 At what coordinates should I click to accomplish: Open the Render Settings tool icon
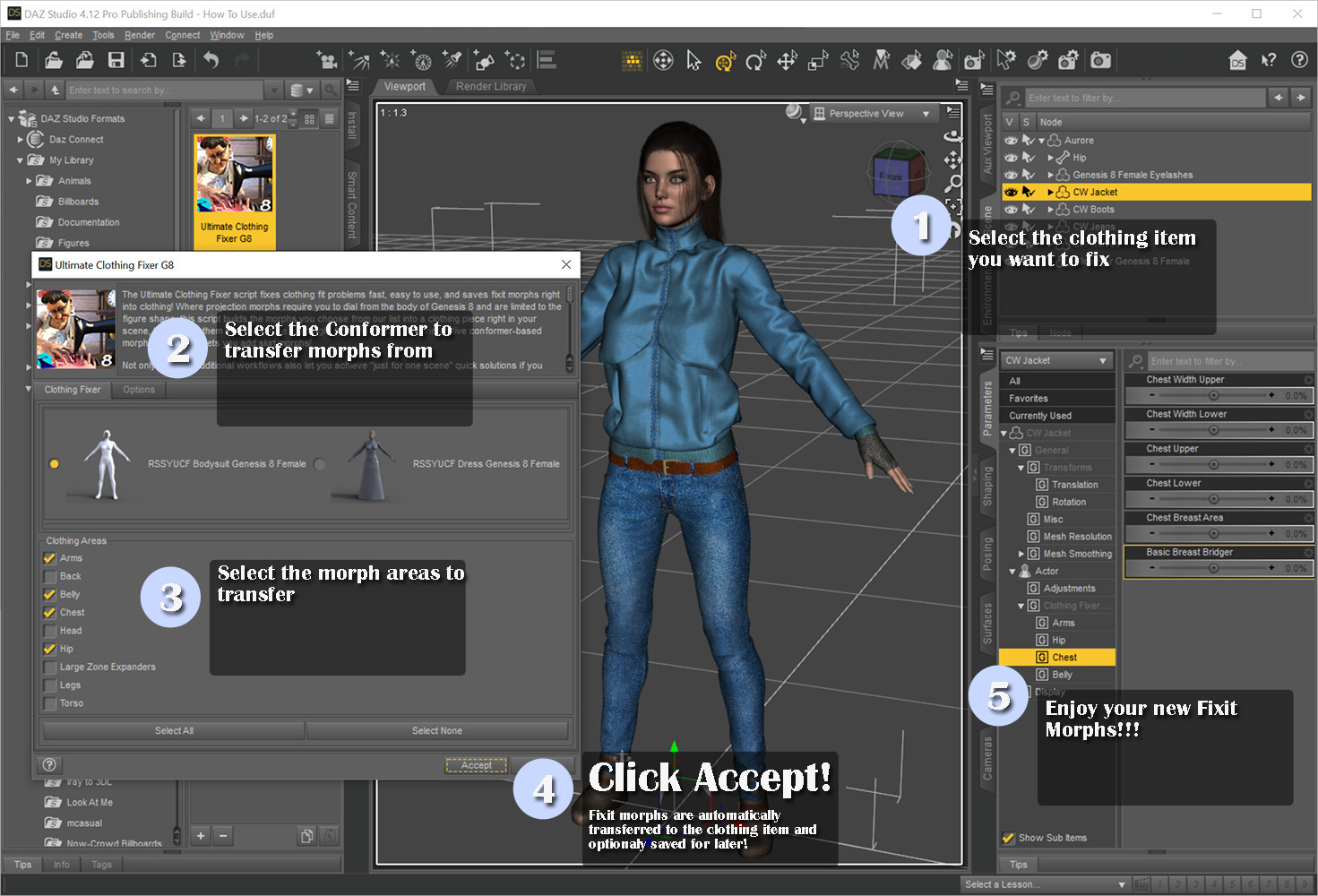click(x=1068, y=60)
